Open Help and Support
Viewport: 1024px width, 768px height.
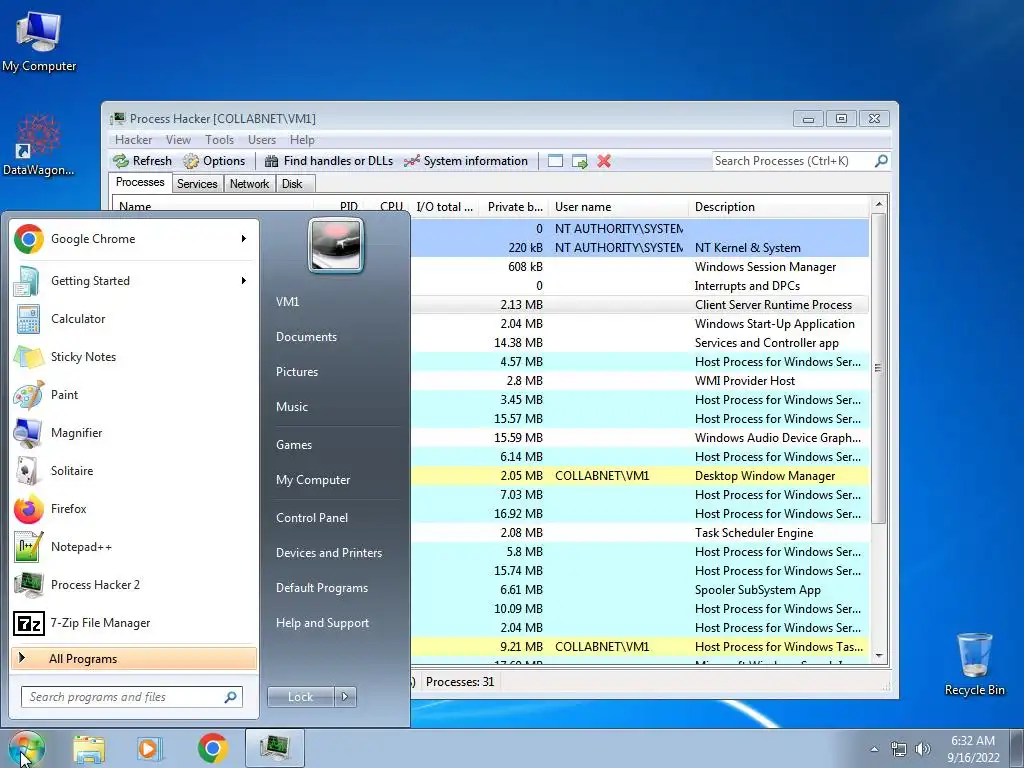(x=323, y=623)
